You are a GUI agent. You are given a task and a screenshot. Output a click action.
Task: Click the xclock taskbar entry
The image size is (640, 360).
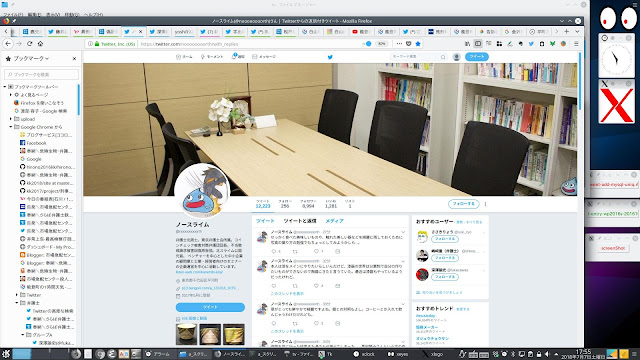point(364,354)
